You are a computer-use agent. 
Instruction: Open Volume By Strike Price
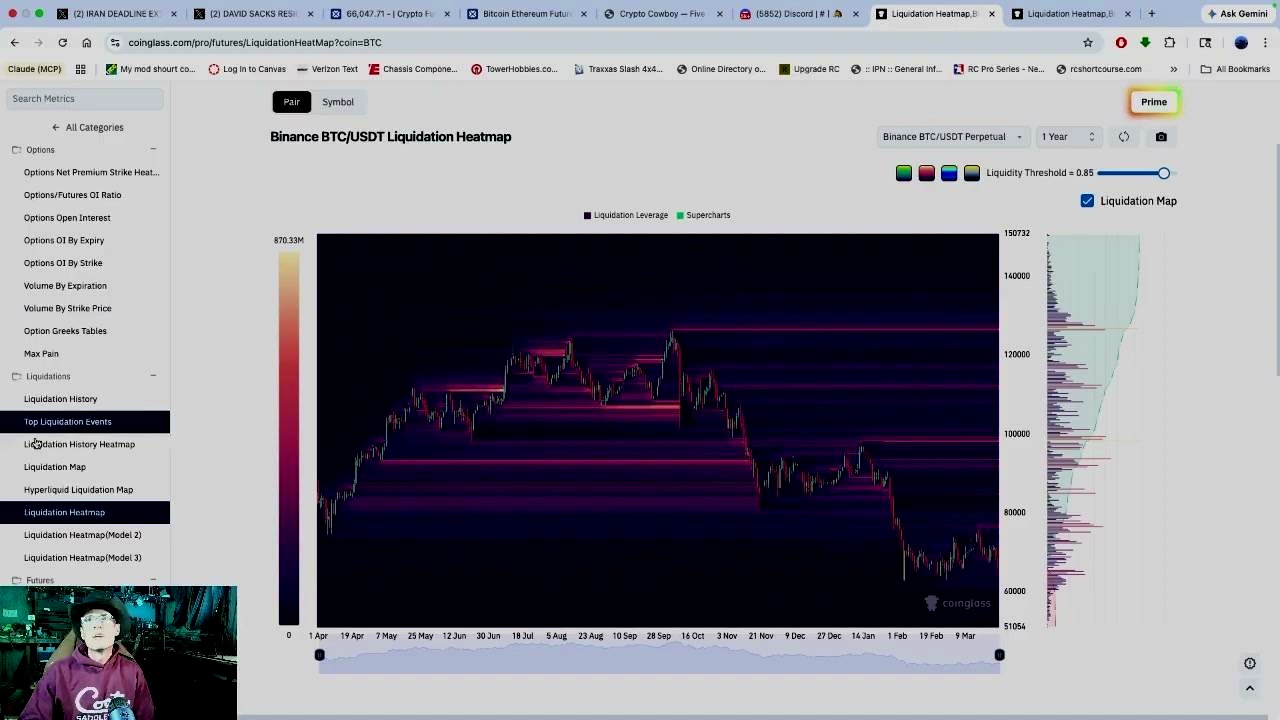click(68, 308)
